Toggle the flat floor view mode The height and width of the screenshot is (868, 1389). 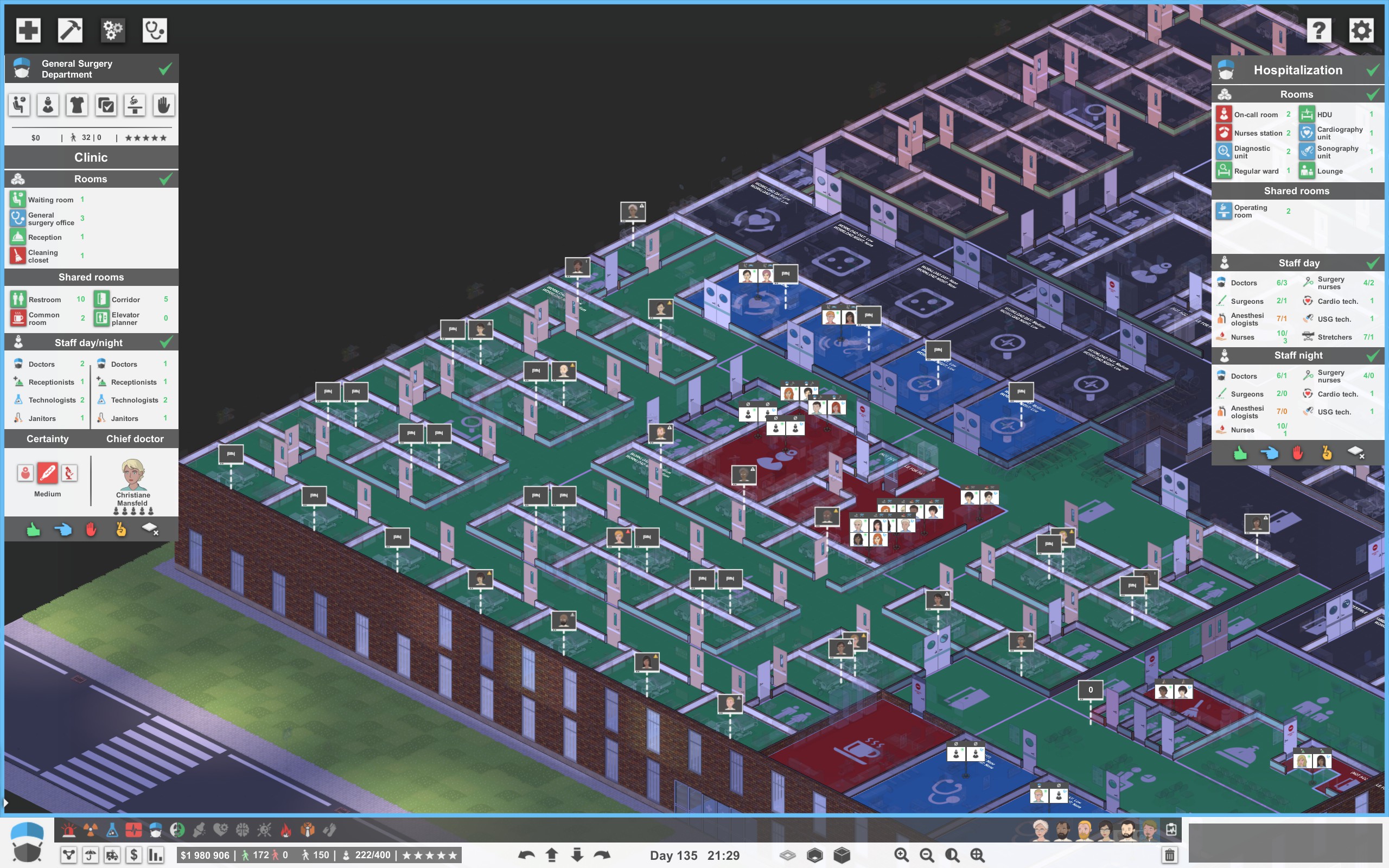tap(787, 856)
